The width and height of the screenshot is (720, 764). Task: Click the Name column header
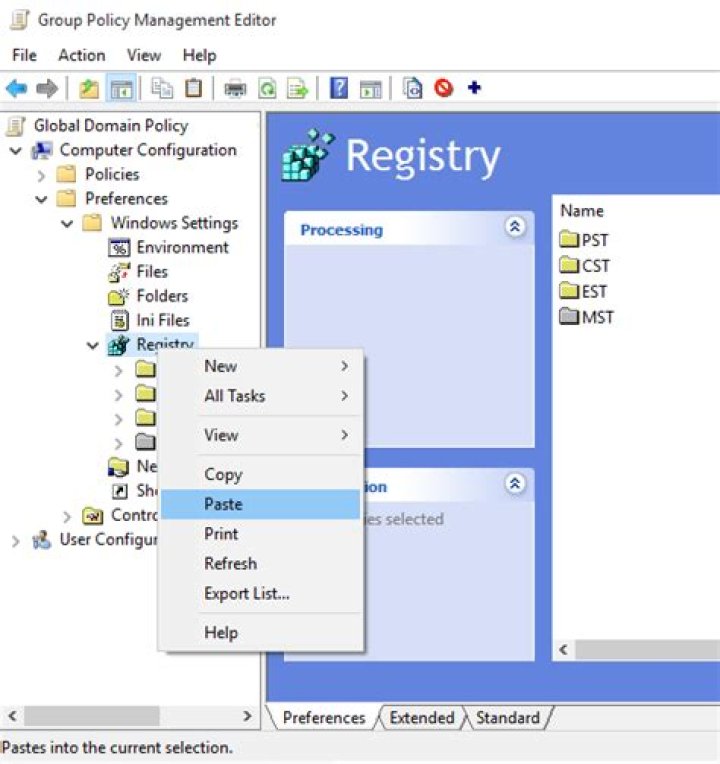click(582, 211)
